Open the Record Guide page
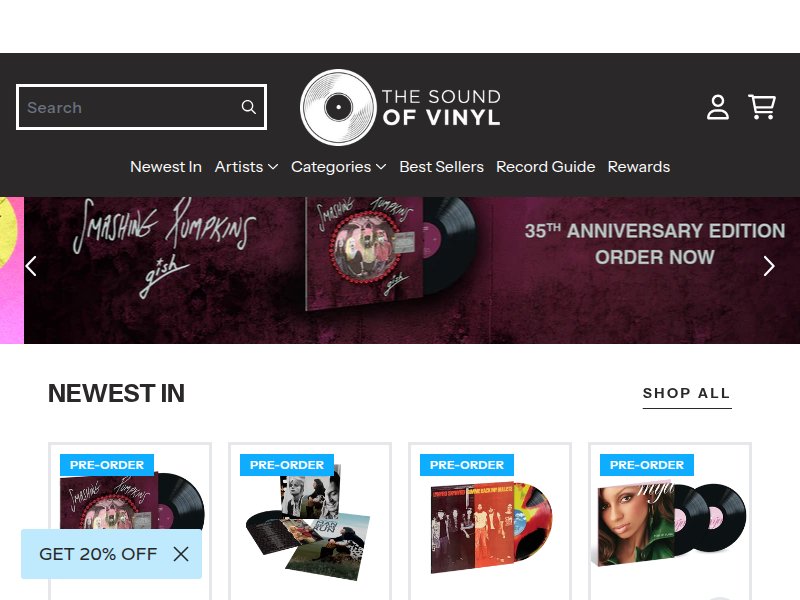The width and height of the screenshot is (800, 600). point(546,167)
